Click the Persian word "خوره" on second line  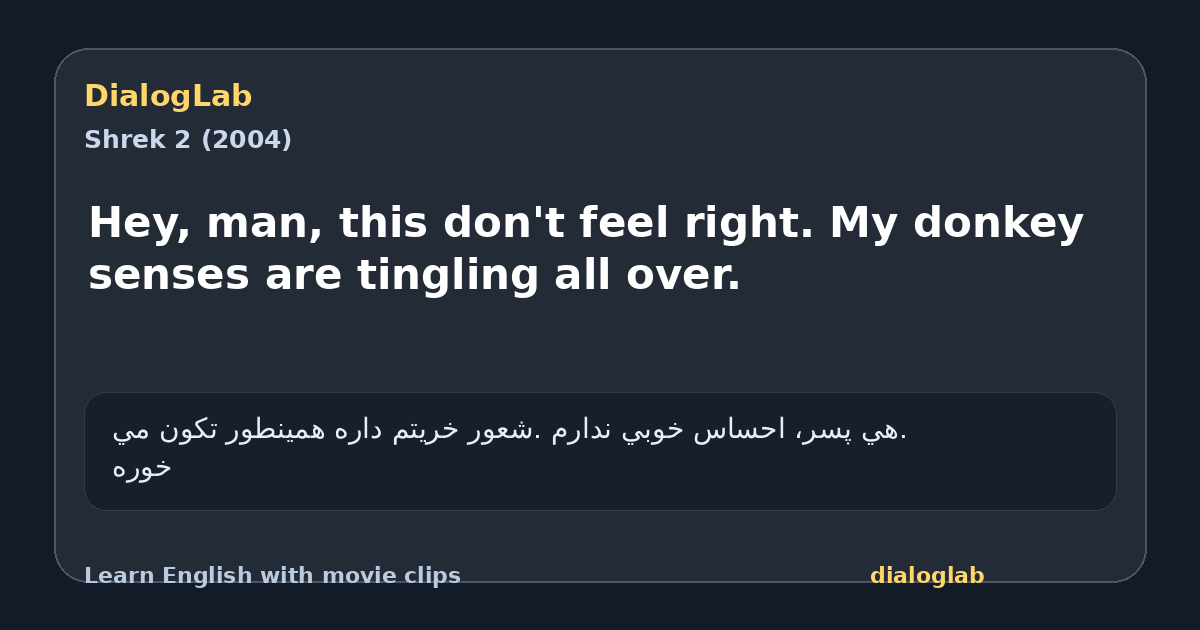click(x=142, y=468)
